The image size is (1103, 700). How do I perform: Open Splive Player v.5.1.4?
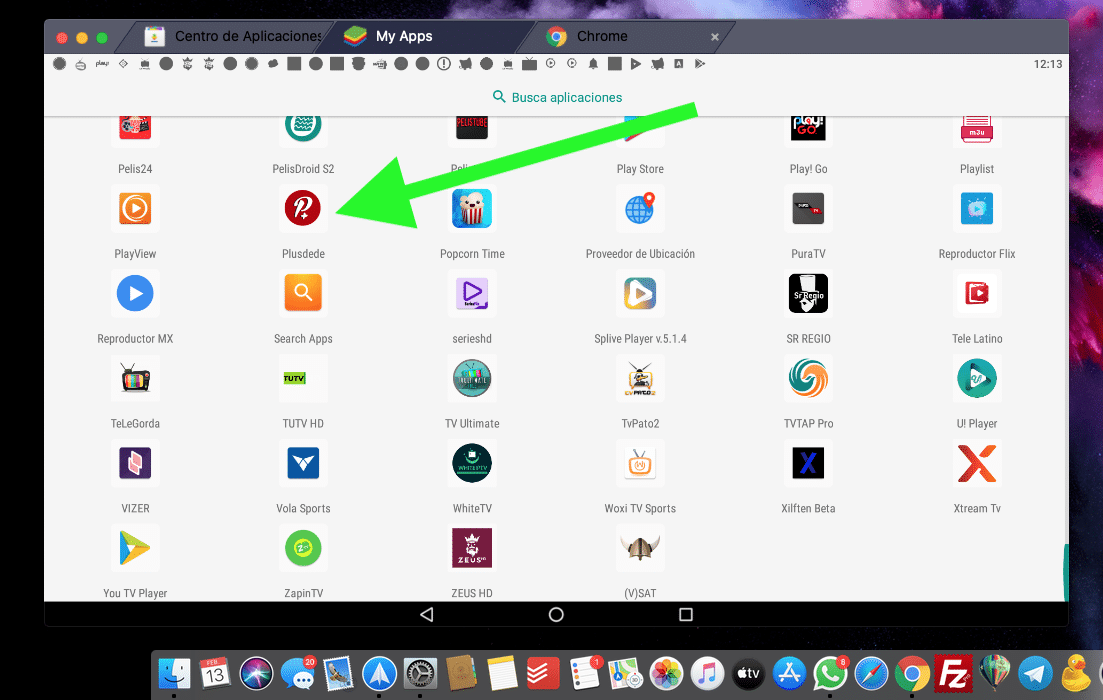640,294
